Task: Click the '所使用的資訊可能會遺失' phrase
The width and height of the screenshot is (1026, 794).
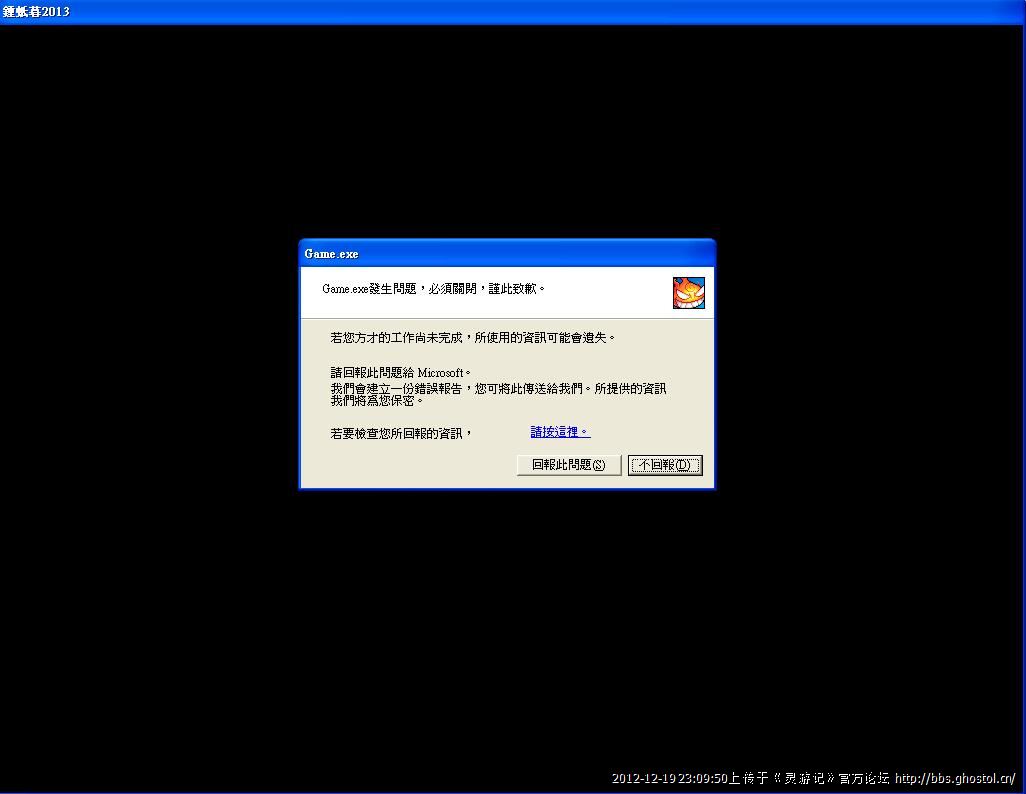Action: point(546,338)
